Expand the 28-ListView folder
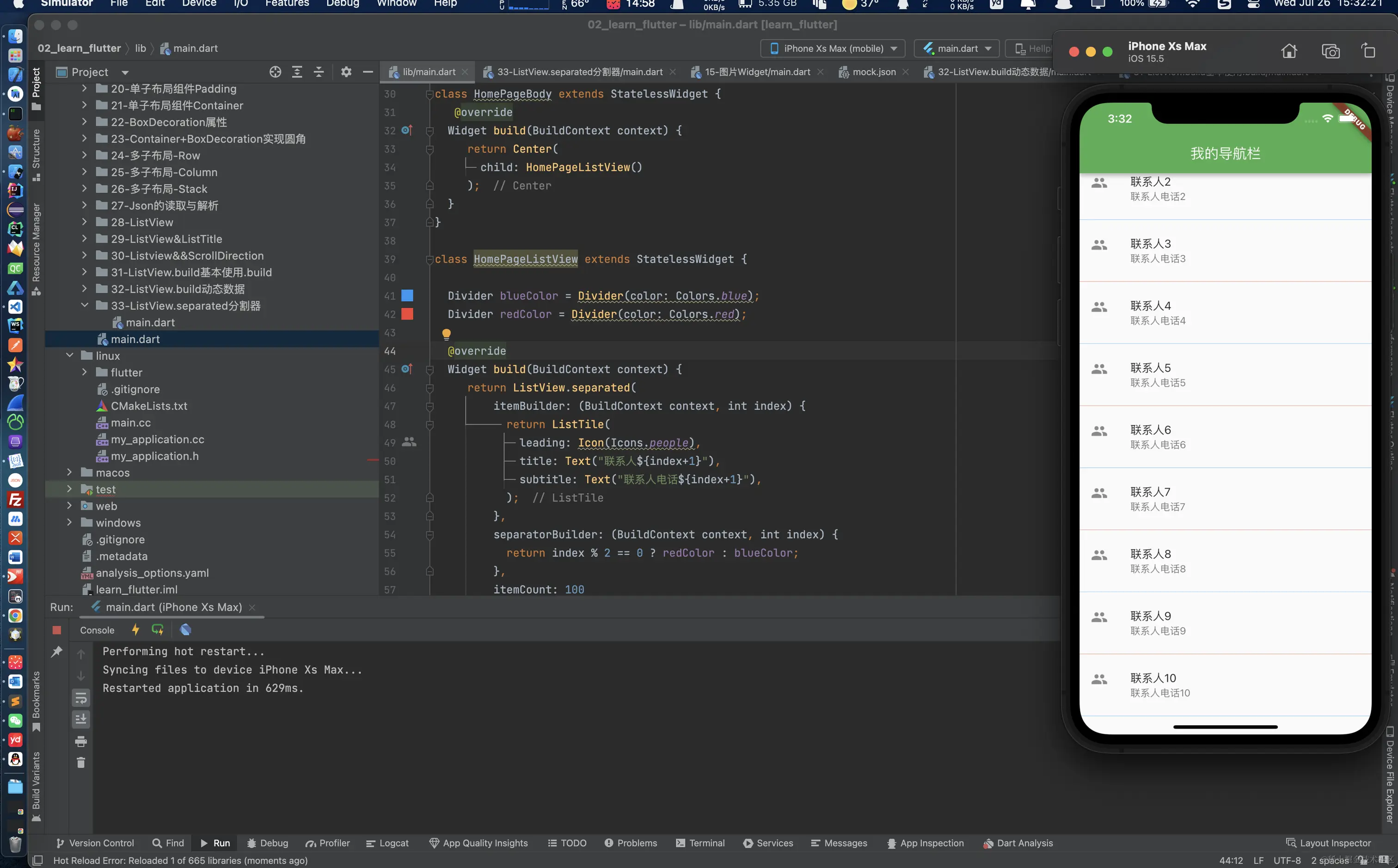 coord(85,222)
